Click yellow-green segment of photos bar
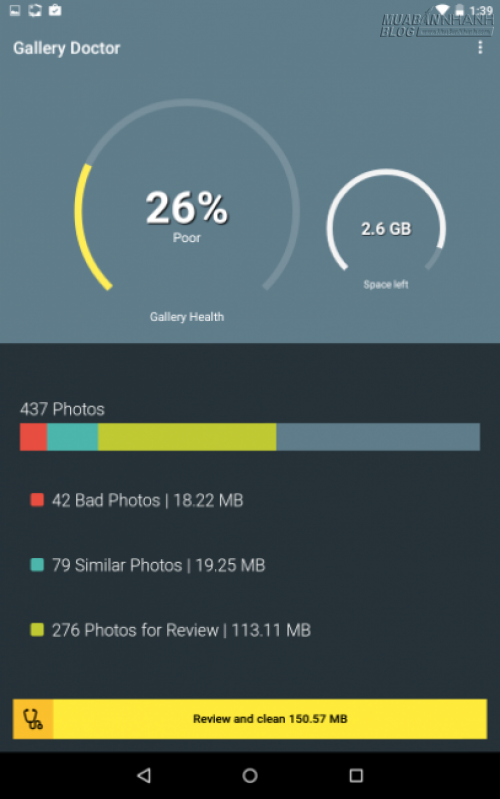500x799 pixels. click(187, 437)
